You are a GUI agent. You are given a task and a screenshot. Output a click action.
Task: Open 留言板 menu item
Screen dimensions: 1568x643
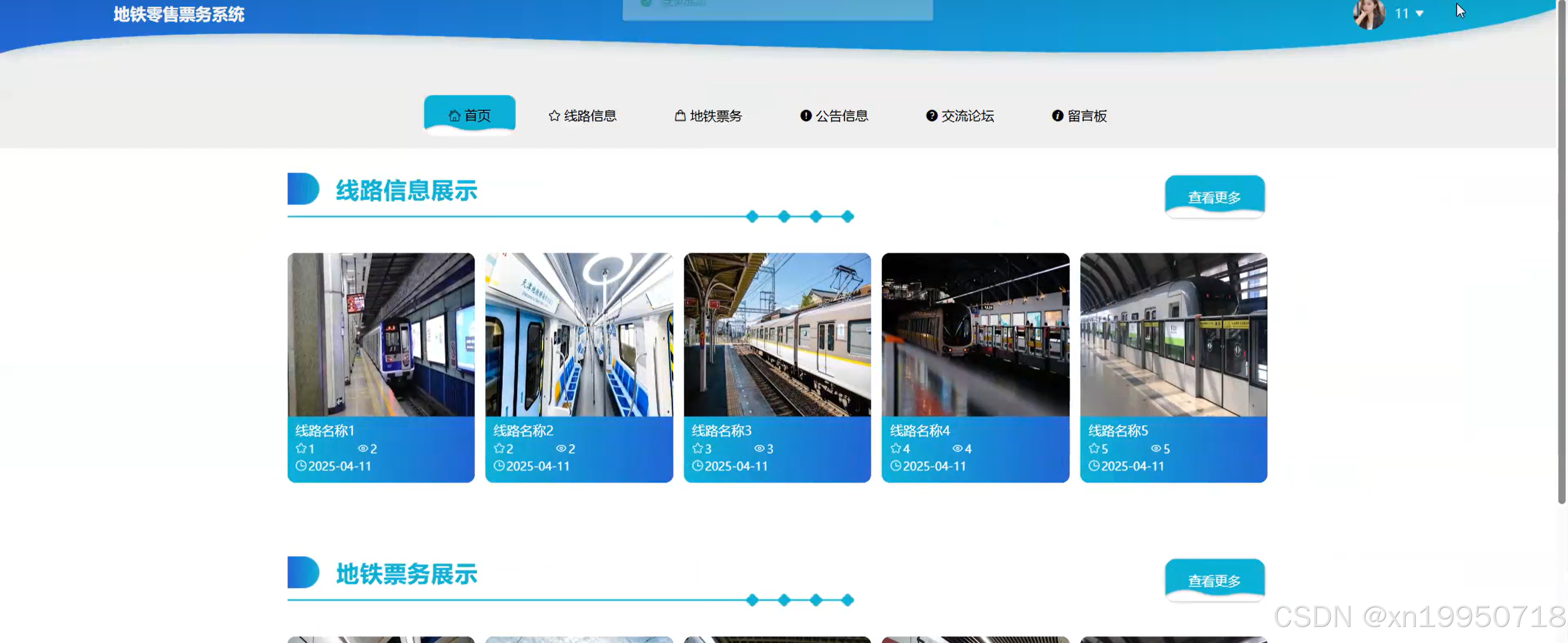[x=1079, y=116]
